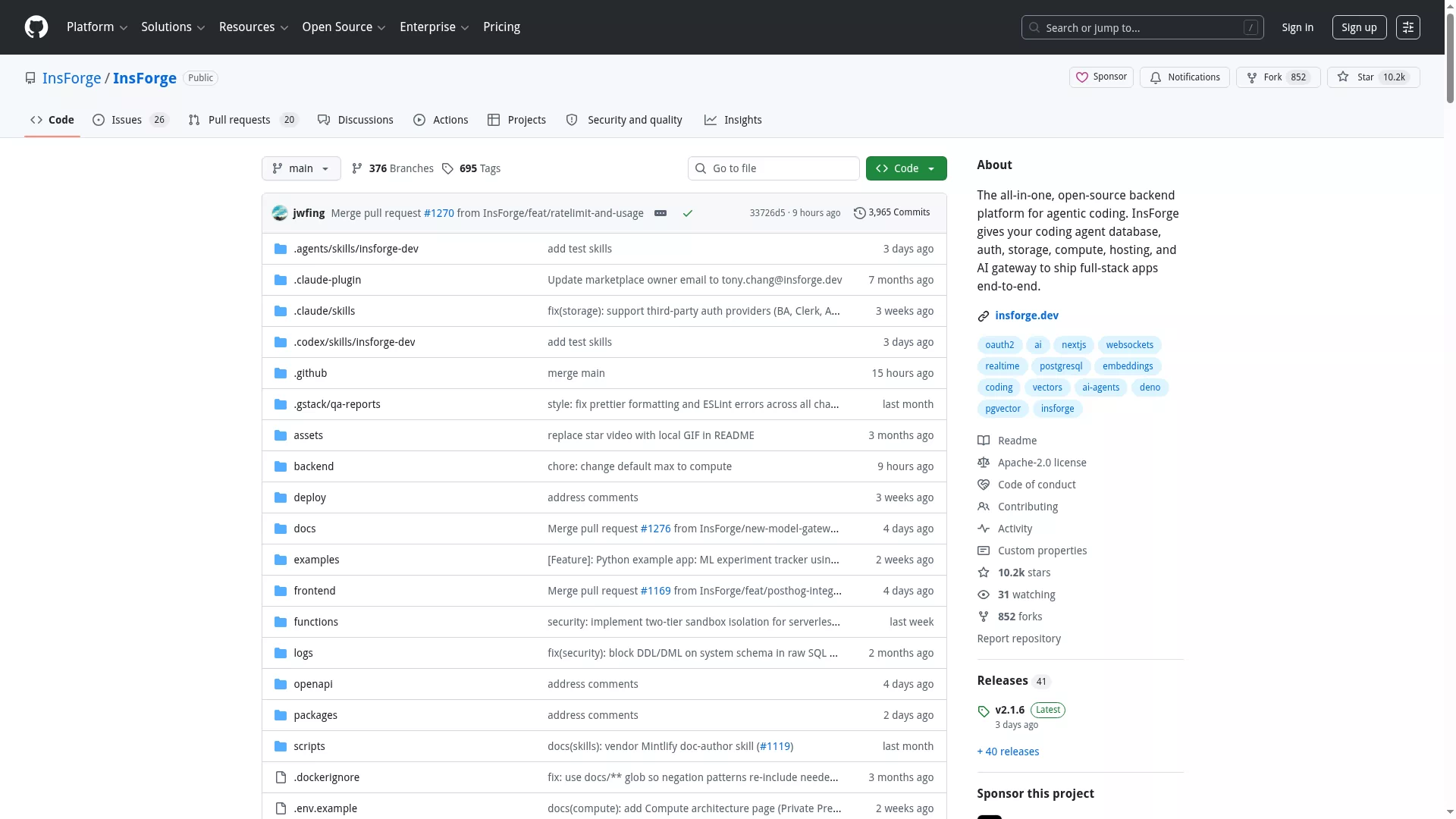Expand the Platform menu

[x=97, y=27]
